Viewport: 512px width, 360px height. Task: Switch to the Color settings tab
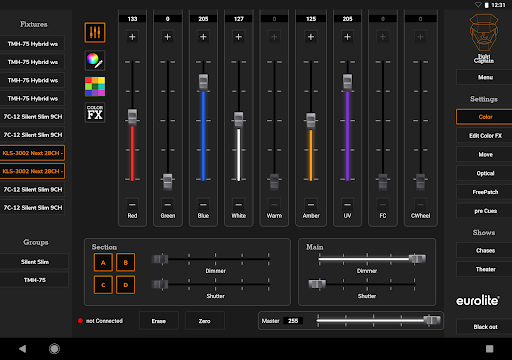485,117
